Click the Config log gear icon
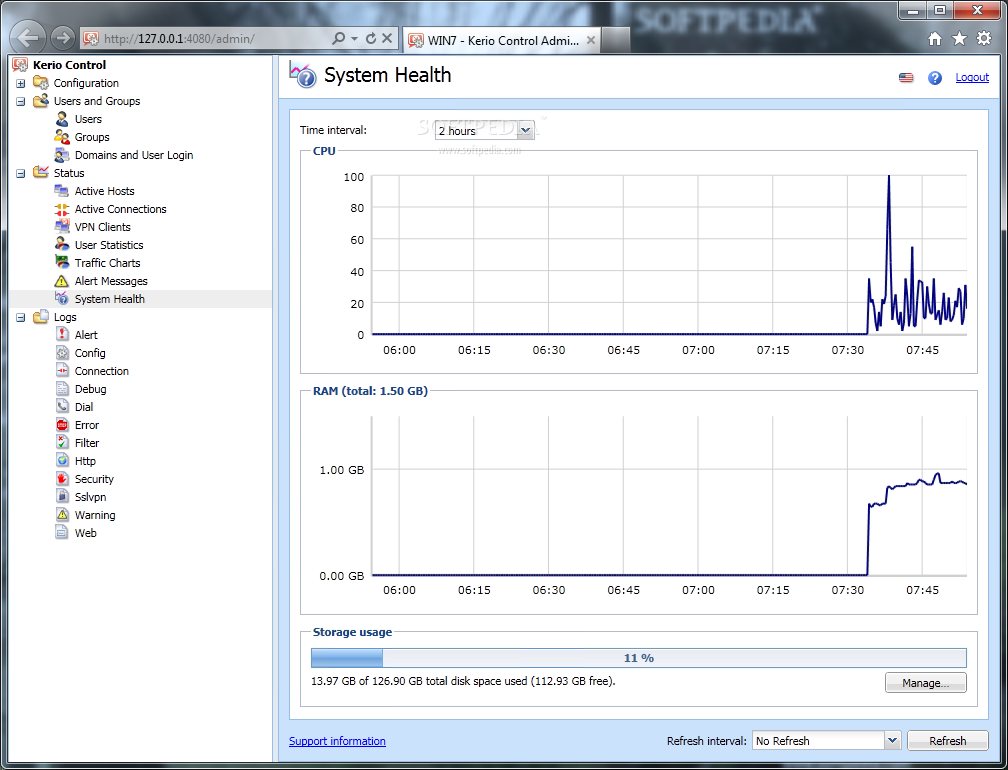 tap(62, 353)
